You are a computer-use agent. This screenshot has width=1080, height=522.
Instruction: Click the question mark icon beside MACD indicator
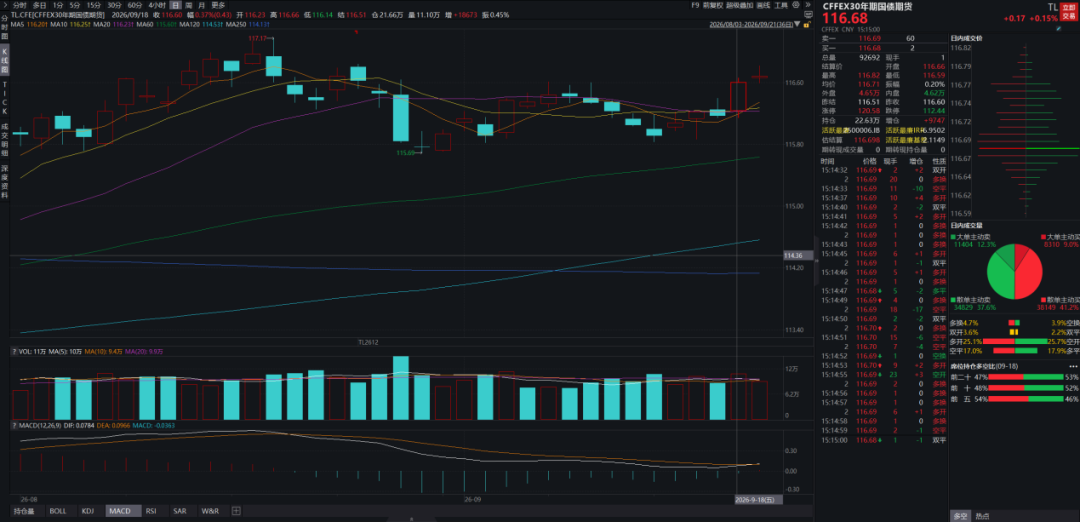(14, 425)
